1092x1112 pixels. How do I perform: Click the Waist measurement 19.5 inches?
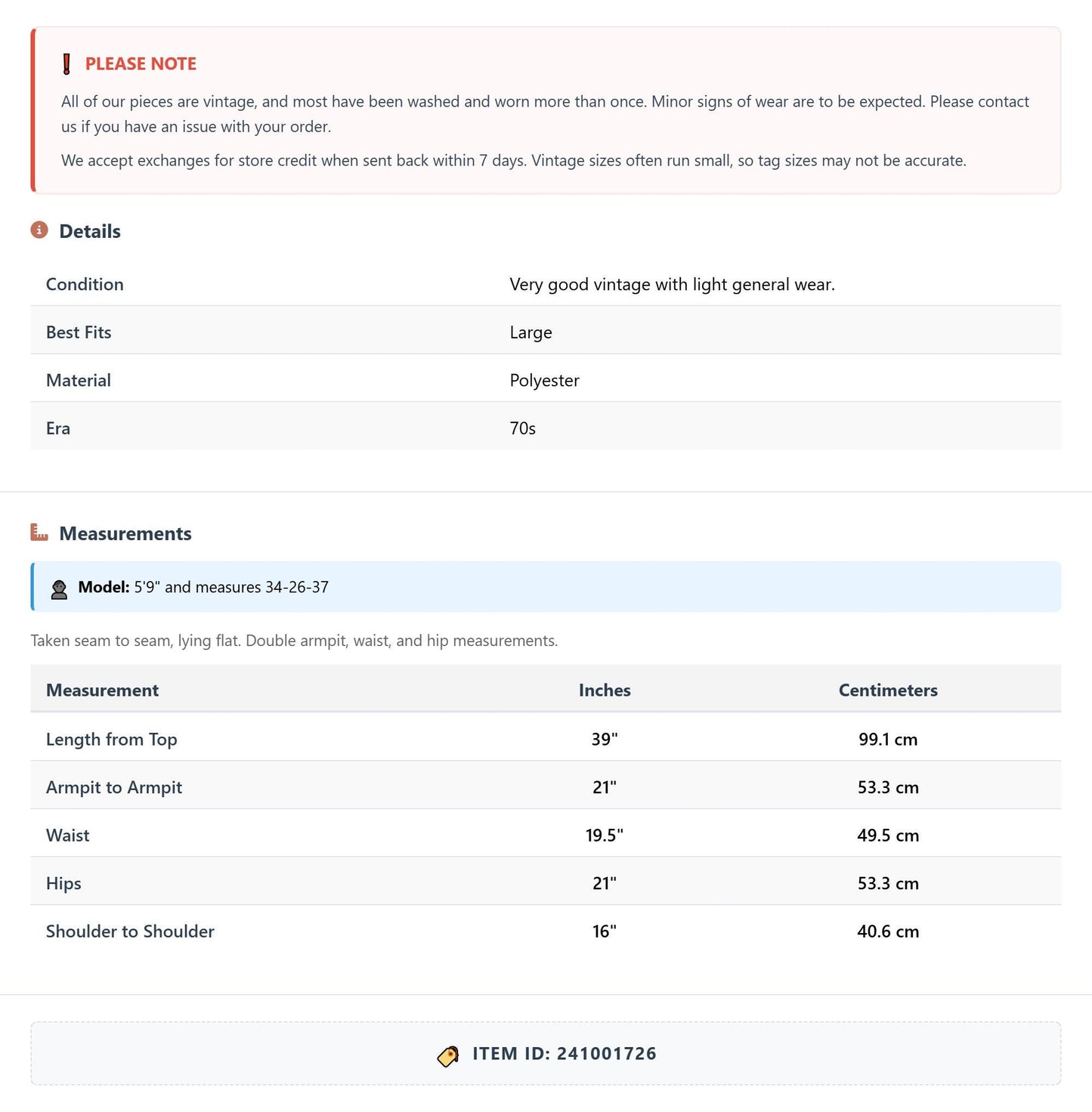point(605,835)
